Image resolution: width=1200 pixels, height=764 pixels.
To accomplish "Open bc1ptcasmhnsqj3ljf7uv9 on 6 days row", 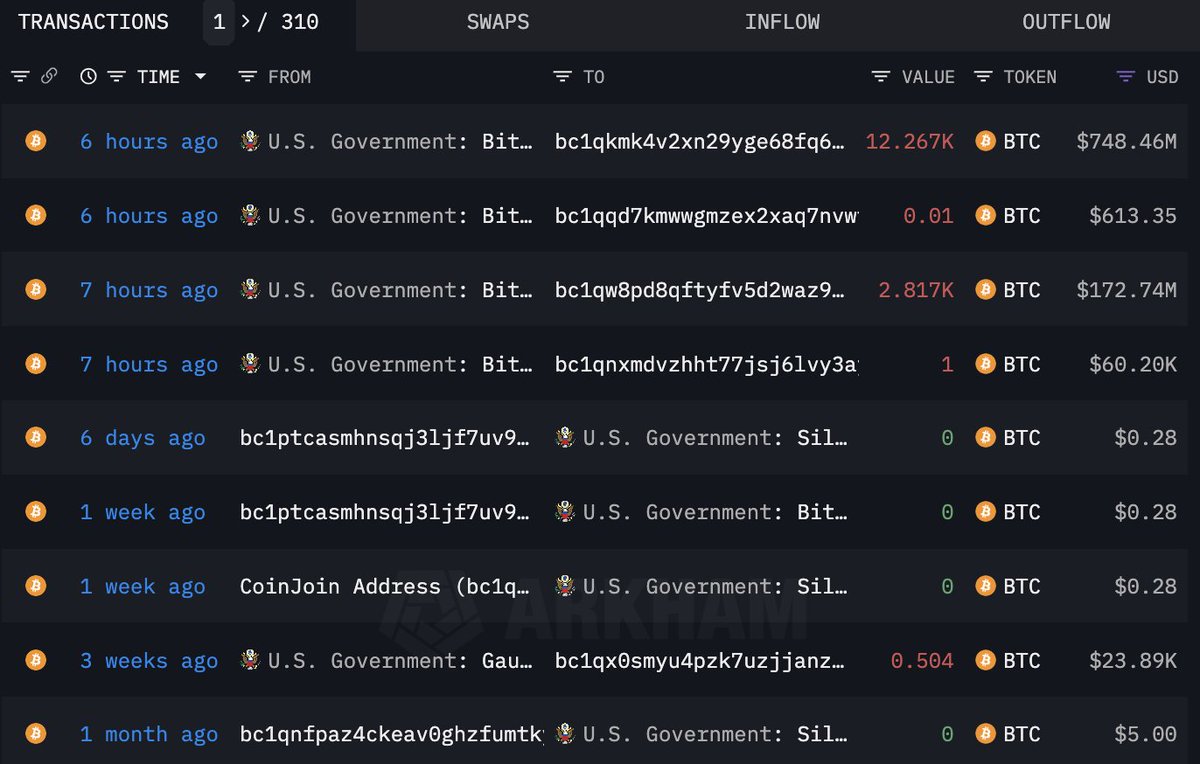I will 385,439.
